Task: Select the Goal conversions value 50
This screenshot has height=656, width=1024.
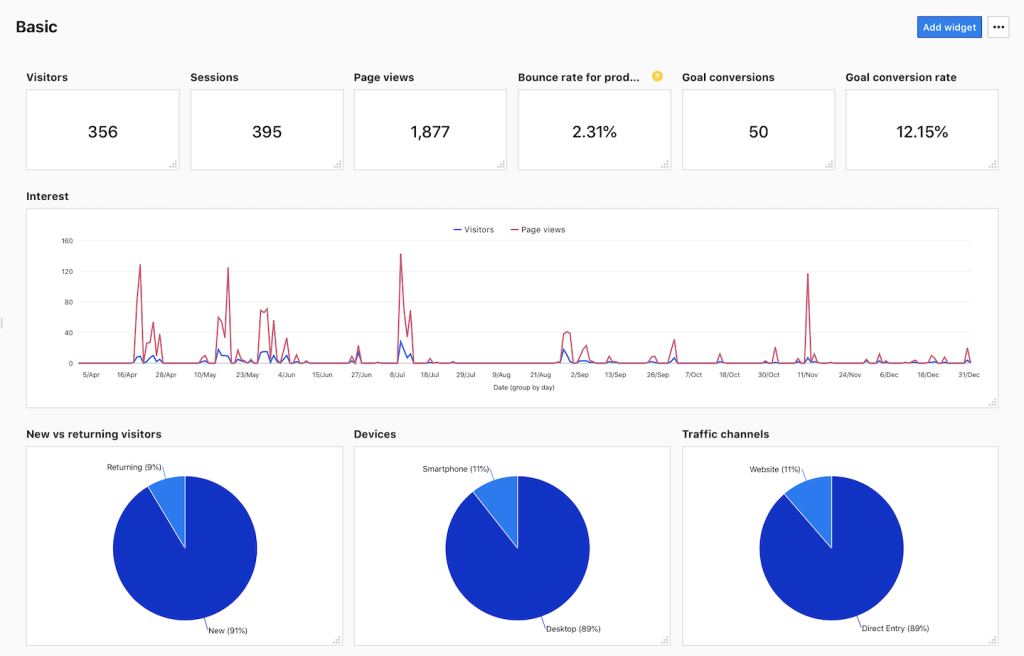Action: [758, 132]
